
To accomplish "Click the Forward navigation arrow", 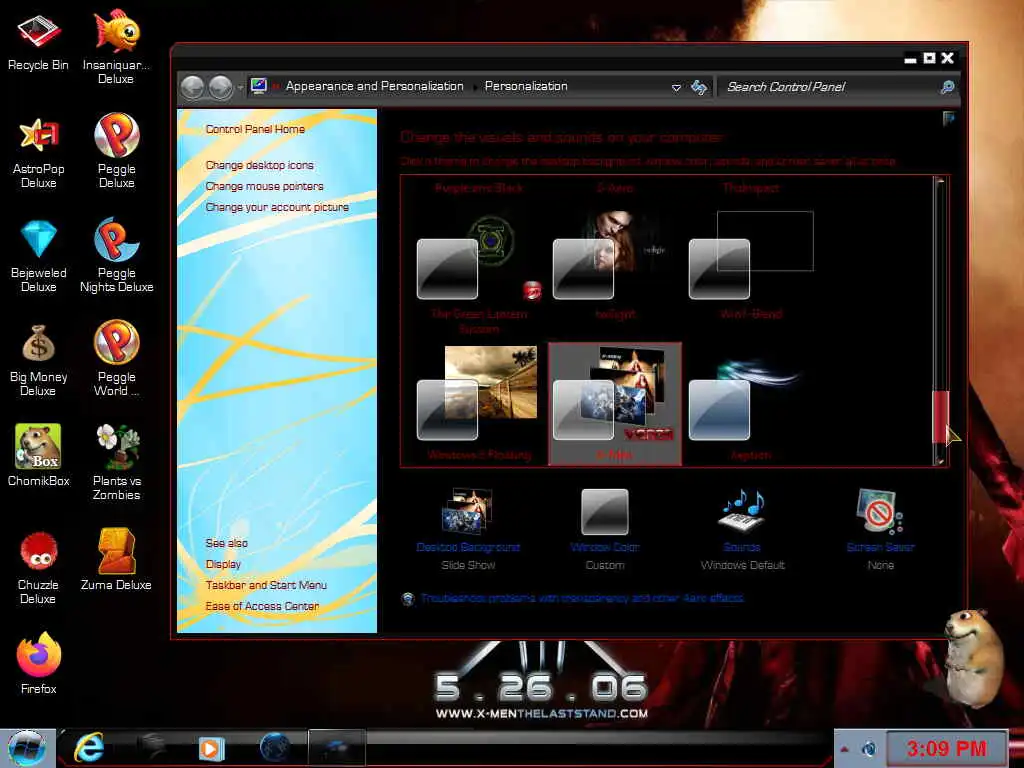I will click(x=221, y=87).
